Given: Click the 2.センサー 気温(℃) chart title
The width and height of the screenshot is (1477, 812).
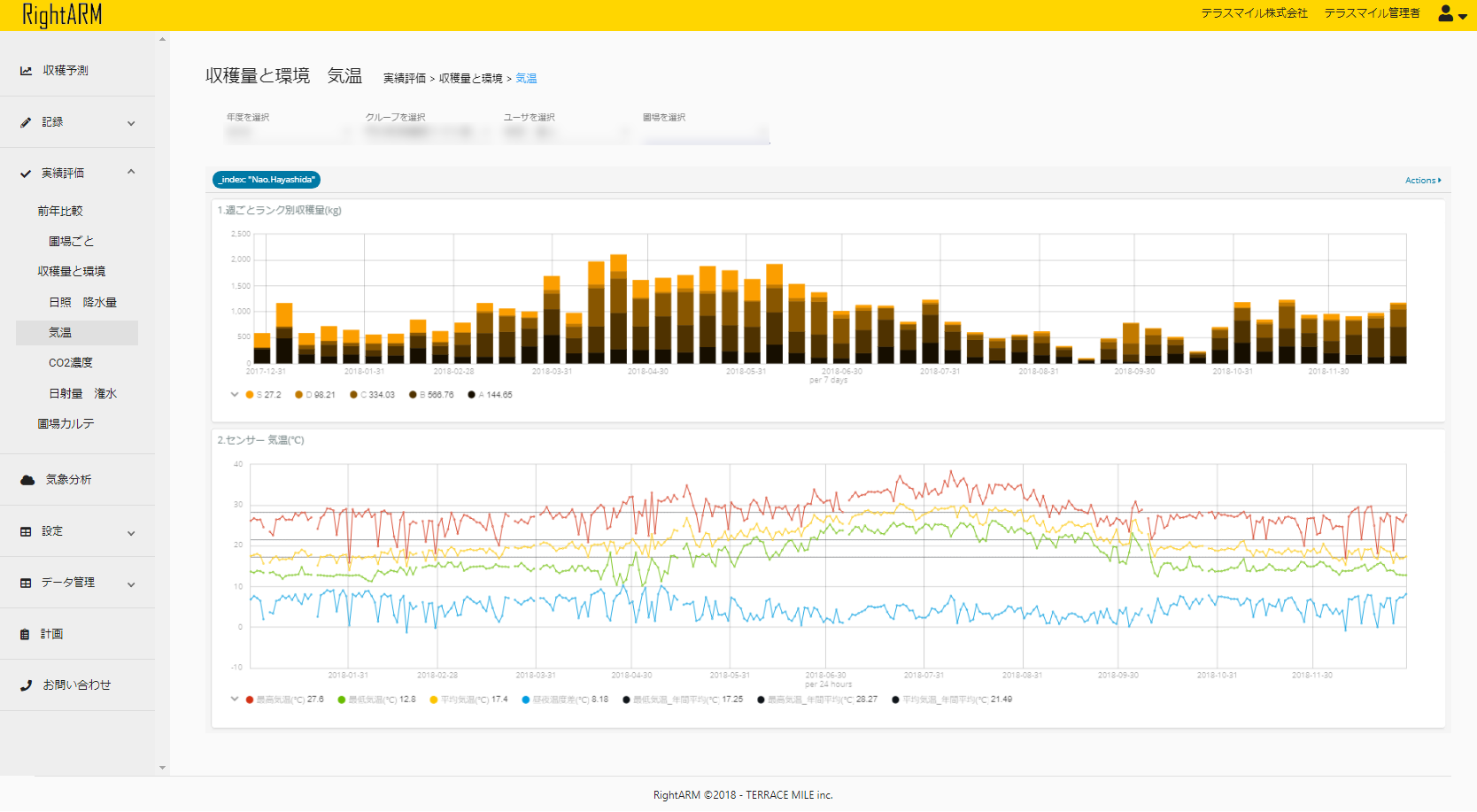Looking at the screenshot, I should pos(261,440).
